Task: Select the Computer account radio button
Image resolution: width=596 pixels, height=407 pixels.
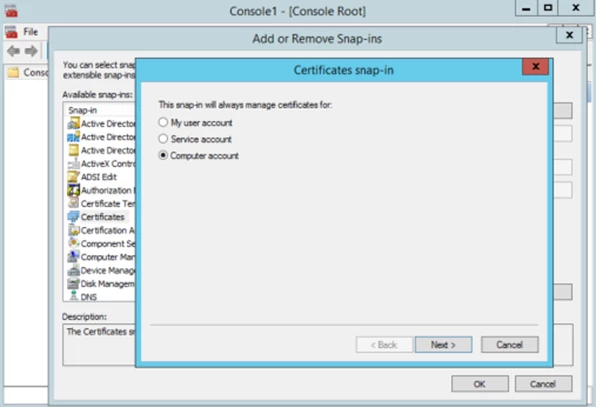Action: [x=163, y=155]
